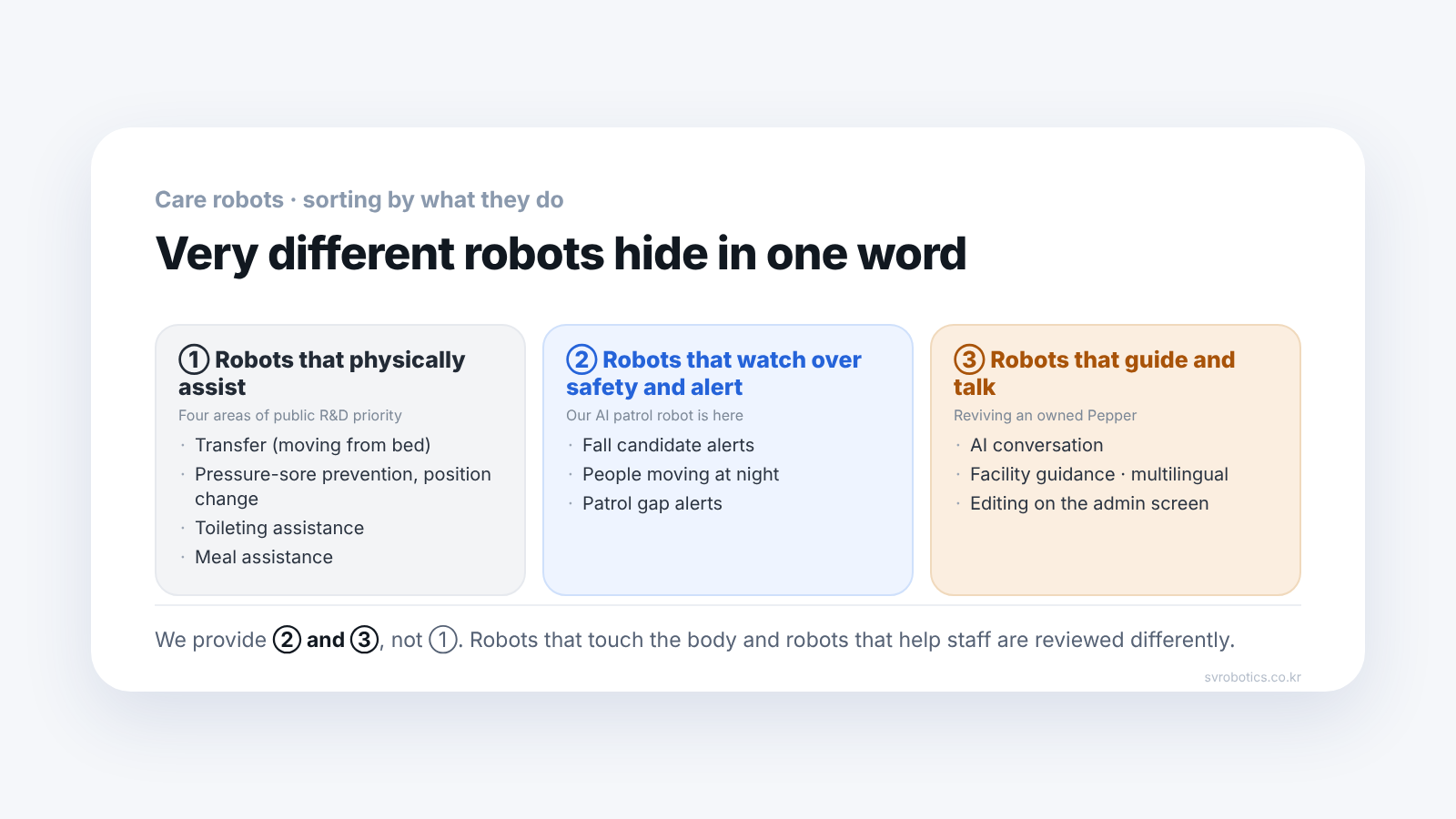Viewport: 1456px width, 819px height.
Task: Click the bullet 'Transfer (moving from bed)'
Action: click(313, 445)
